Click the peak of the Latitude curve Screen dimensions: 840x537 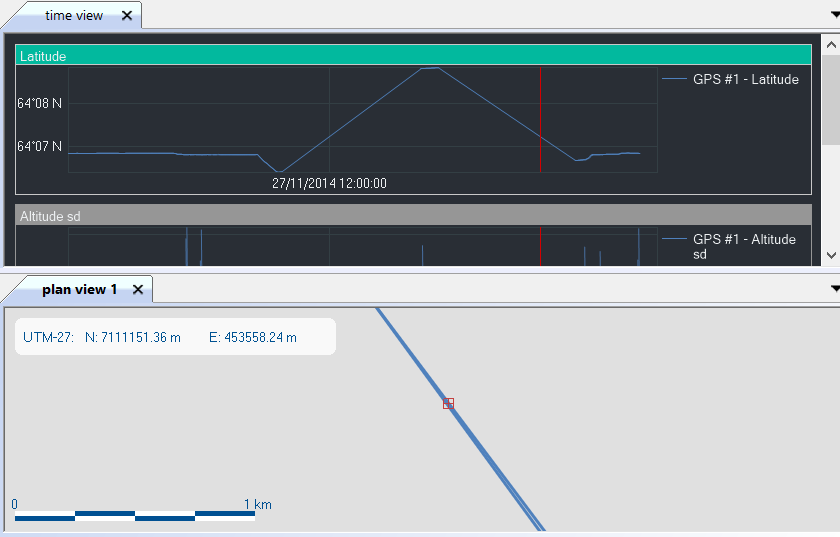[429, 68]
